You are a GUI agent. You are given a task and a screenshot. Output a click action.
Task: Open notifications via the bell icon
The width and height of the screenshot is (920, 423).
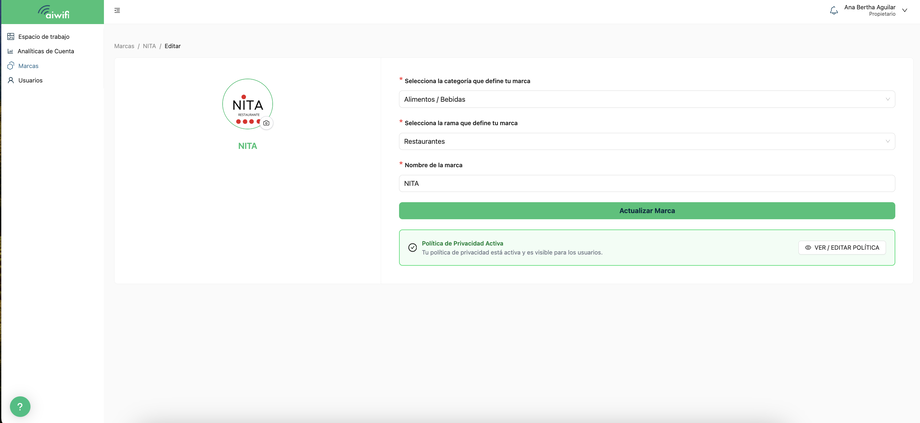point(834,11)
